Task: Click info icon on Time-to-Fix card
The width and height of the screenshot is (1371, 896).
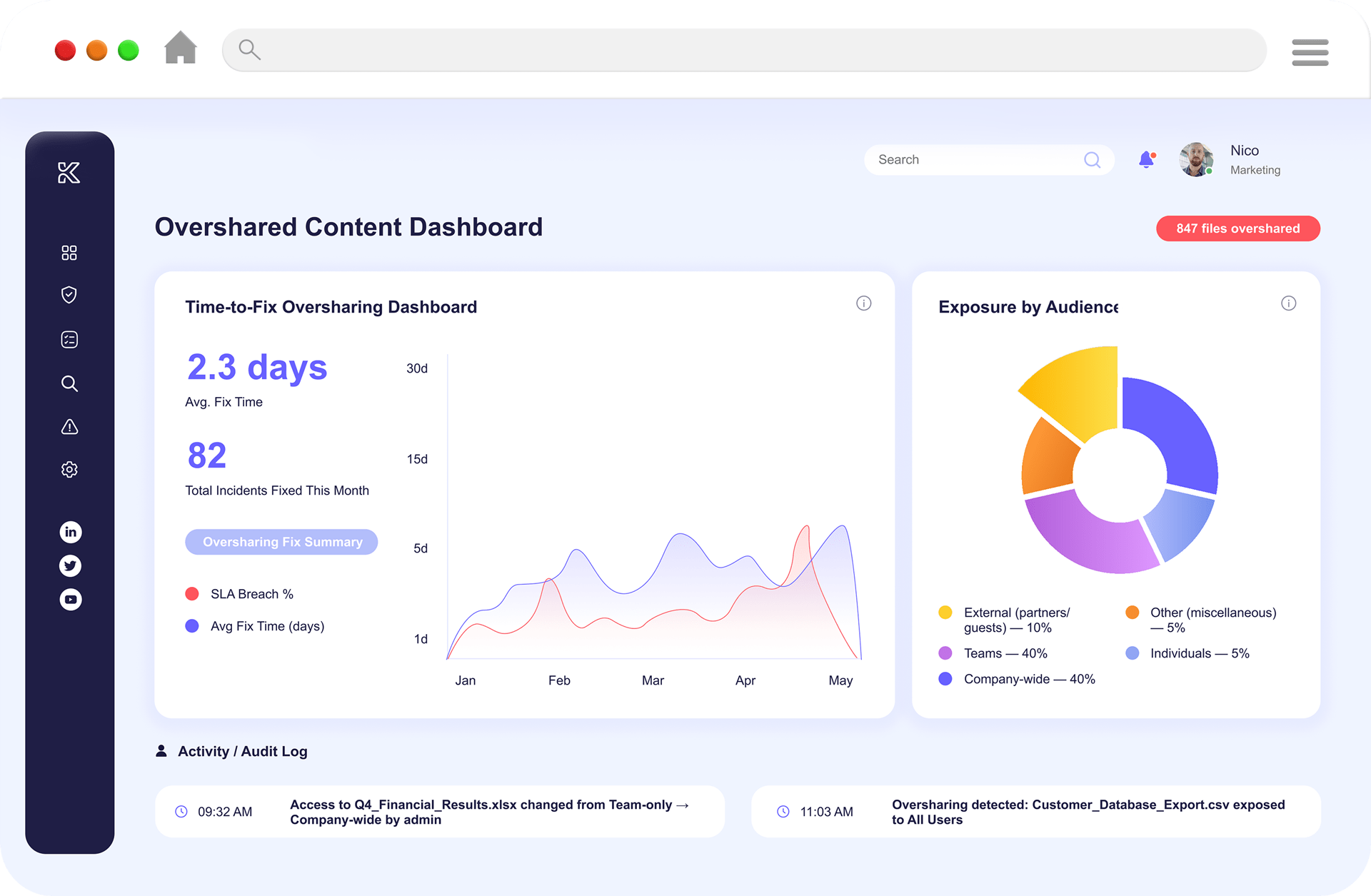Action: click(x=863, y=303)
